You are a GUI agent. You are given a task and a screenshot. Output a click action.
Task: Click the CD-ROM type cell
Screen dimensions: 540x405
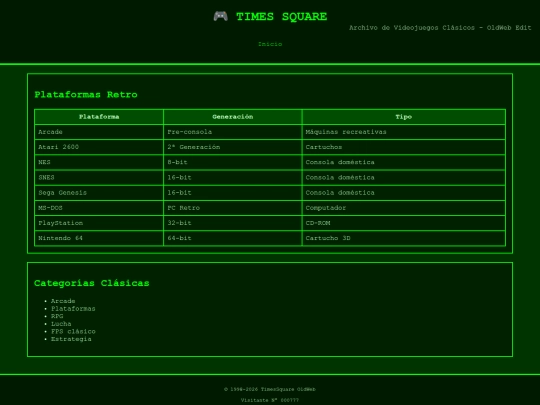point(404,223)
